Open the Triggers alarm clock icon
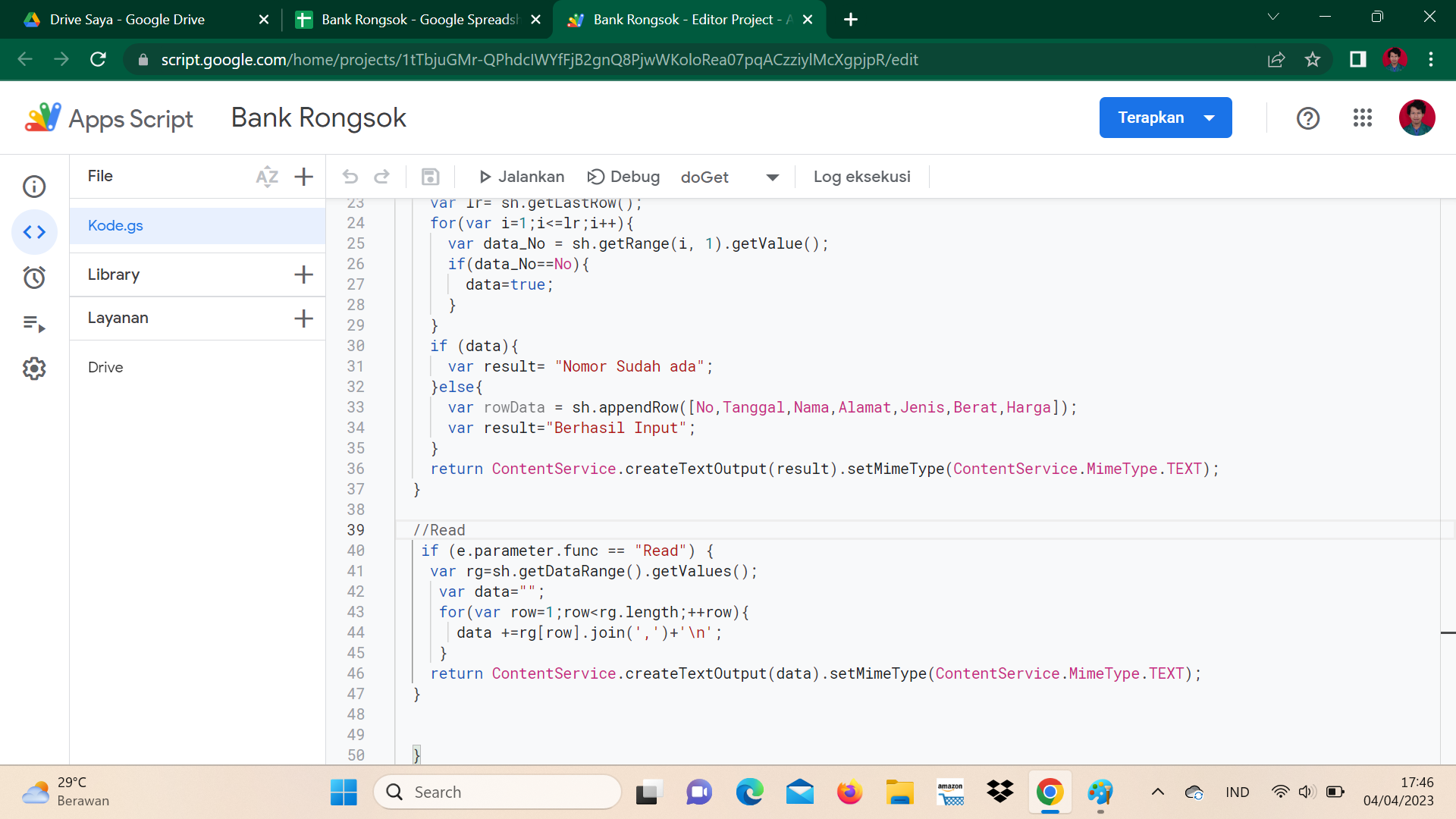Image resolution: width=1456 pixels, height=819 pixels. point(34,278)
